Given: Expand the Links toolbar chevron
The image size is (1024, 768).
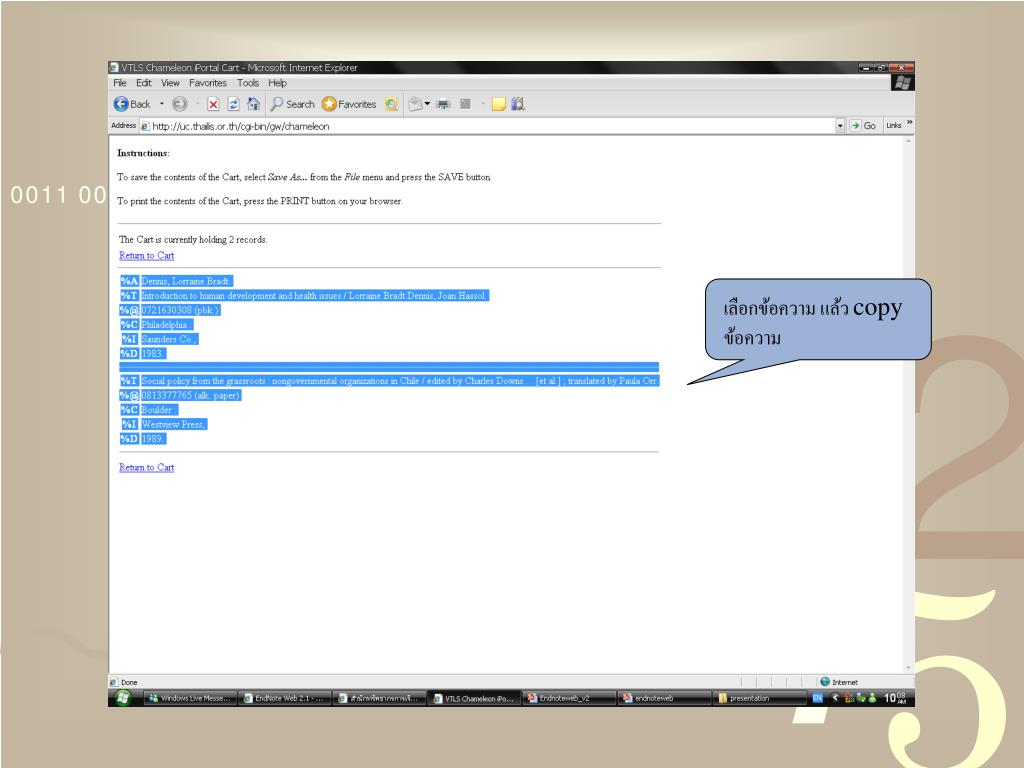Looking at the screenshot, I should [909, 123].
